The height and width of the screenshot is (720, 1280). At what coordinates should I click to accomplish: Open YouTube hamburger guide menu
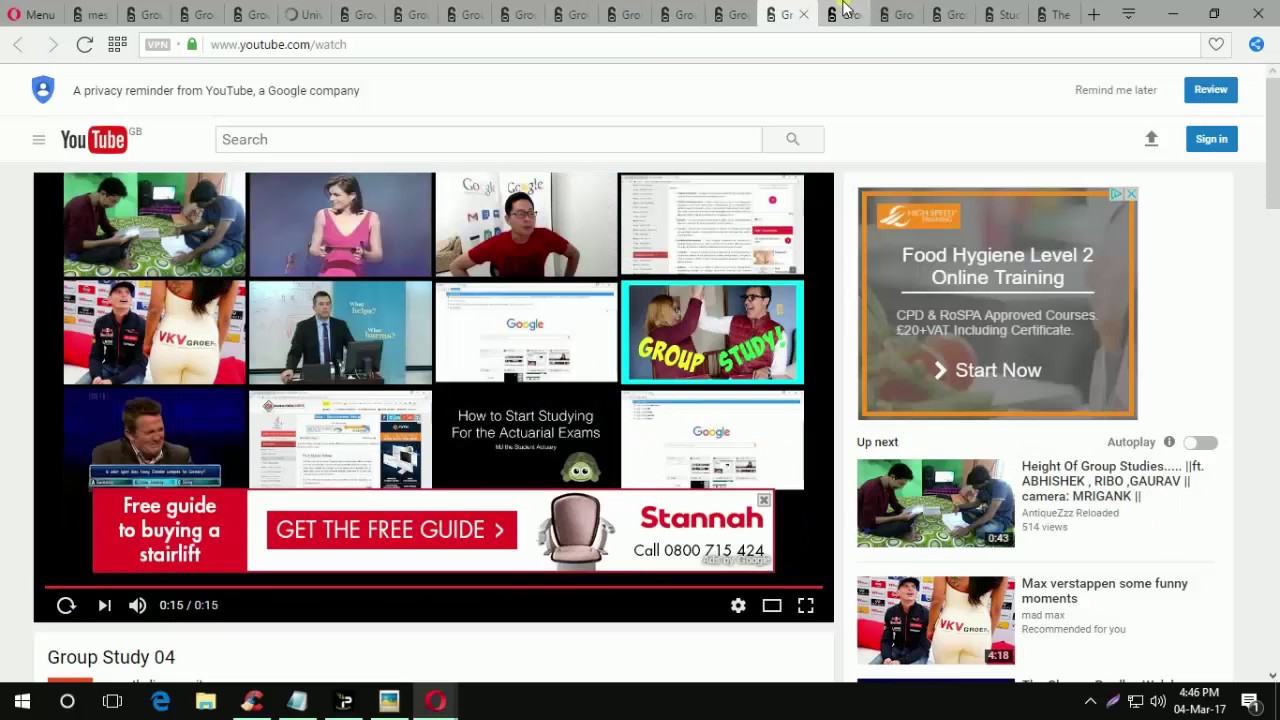pyautogui.click(x=38, y=140)
